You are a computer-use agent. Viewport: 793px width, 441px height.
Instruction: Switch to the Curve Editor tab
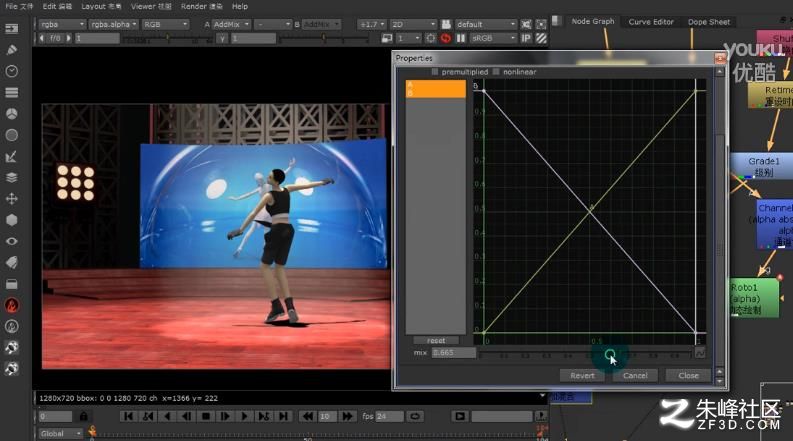(x=651, y=22)
